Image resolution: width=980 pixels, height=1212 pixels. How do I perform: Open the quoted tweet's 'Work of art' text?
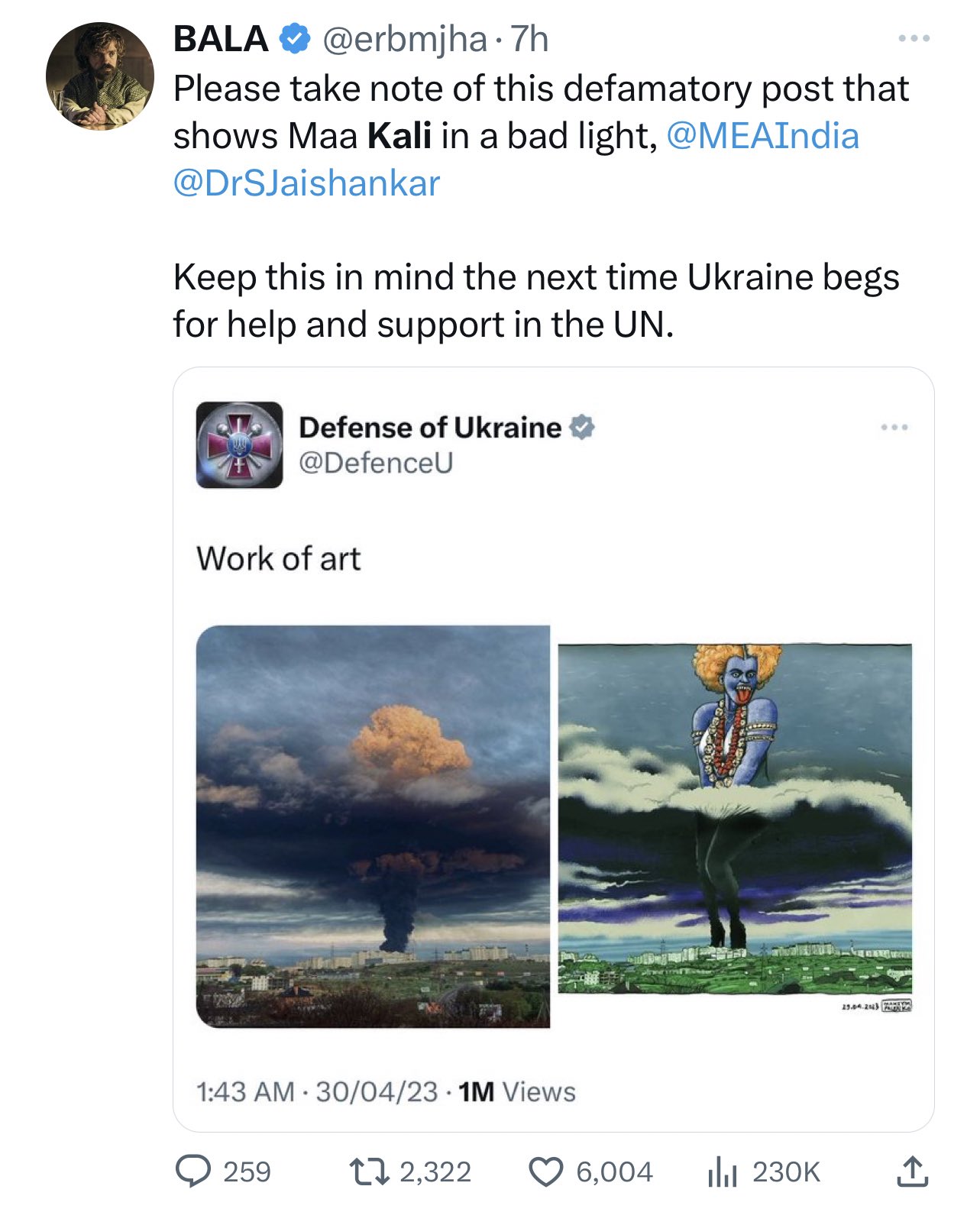click(279, 558)
